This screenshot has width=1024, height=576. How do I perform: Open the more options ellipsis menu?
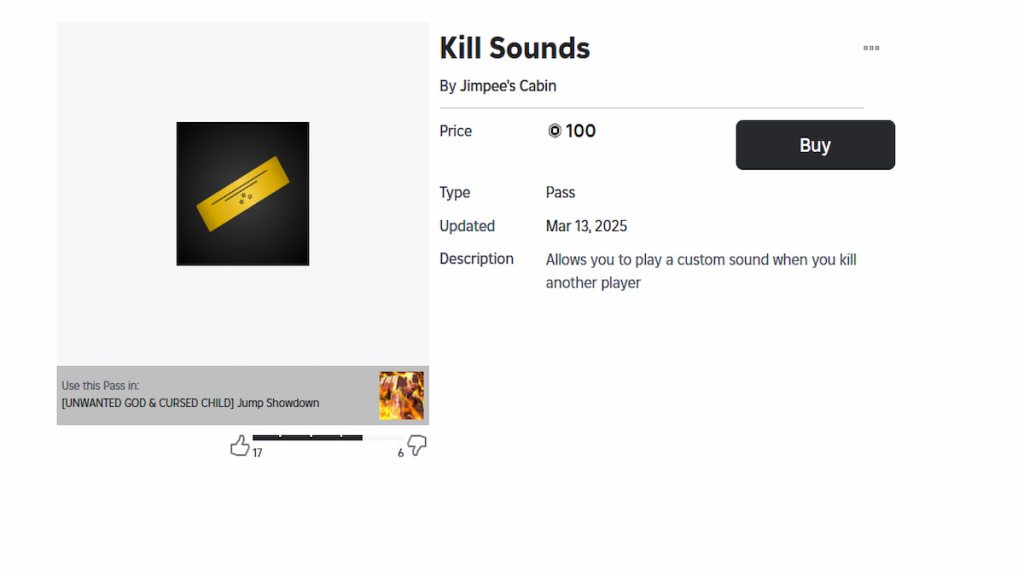pos(871,47)
